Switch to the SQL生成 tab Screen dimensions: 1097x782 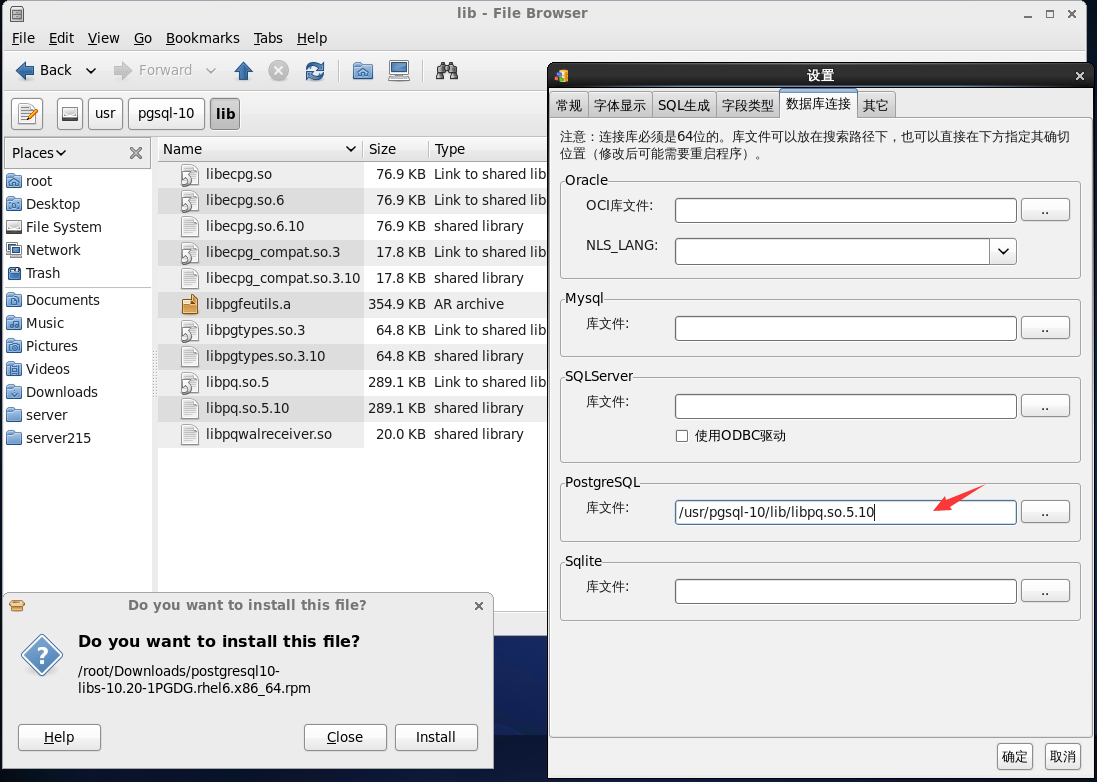(684, 105)
